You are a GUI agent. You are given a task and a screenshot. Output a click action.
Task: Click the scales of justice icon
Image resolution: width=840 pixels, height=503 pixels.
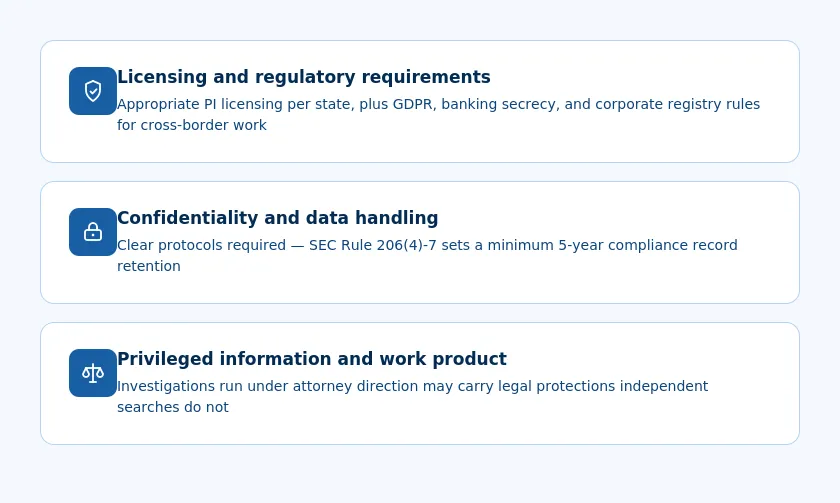[x=93, y=373]
